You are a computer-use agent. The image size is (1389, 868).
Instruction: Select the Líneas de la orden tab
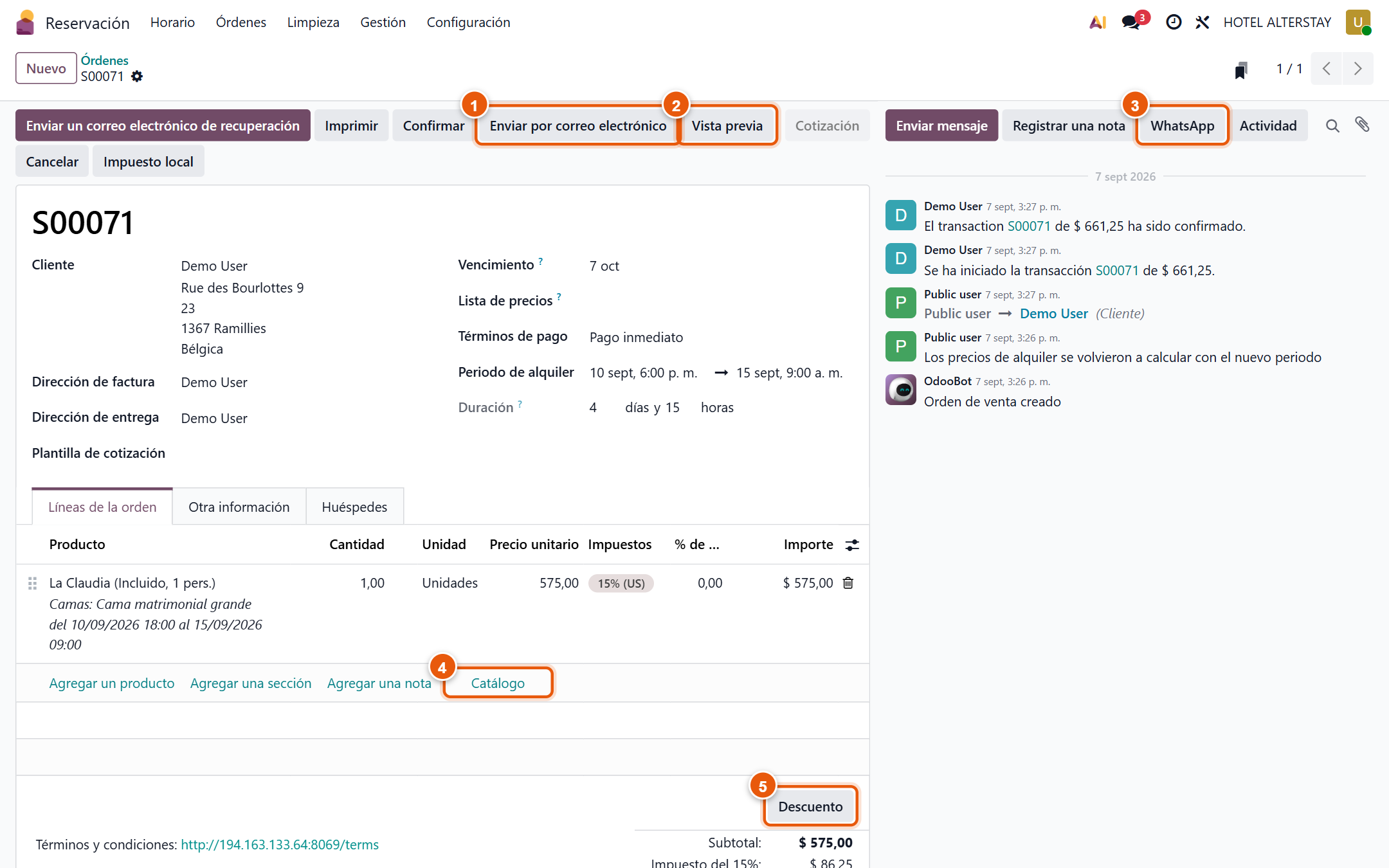tap(102, 507)
